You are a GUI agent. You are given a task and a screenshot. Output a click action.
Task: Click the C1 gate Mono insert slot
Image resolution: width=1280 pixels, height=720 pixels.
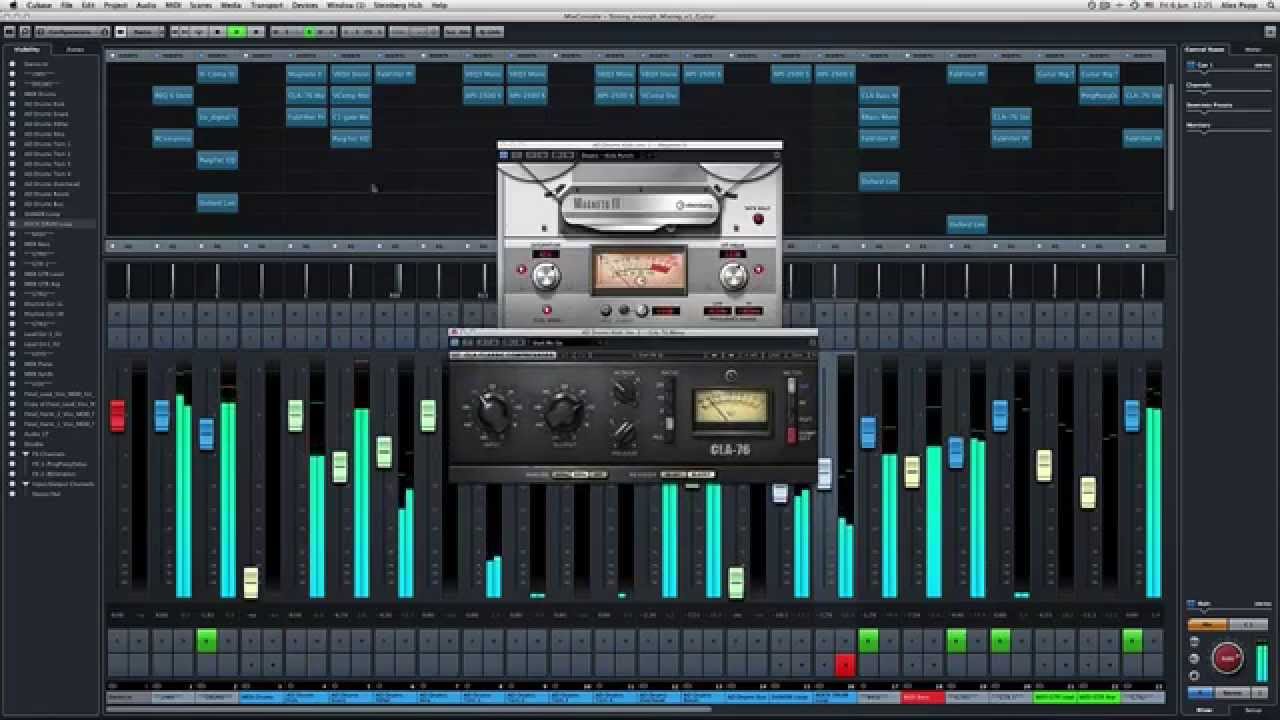(x=350, y=116)
